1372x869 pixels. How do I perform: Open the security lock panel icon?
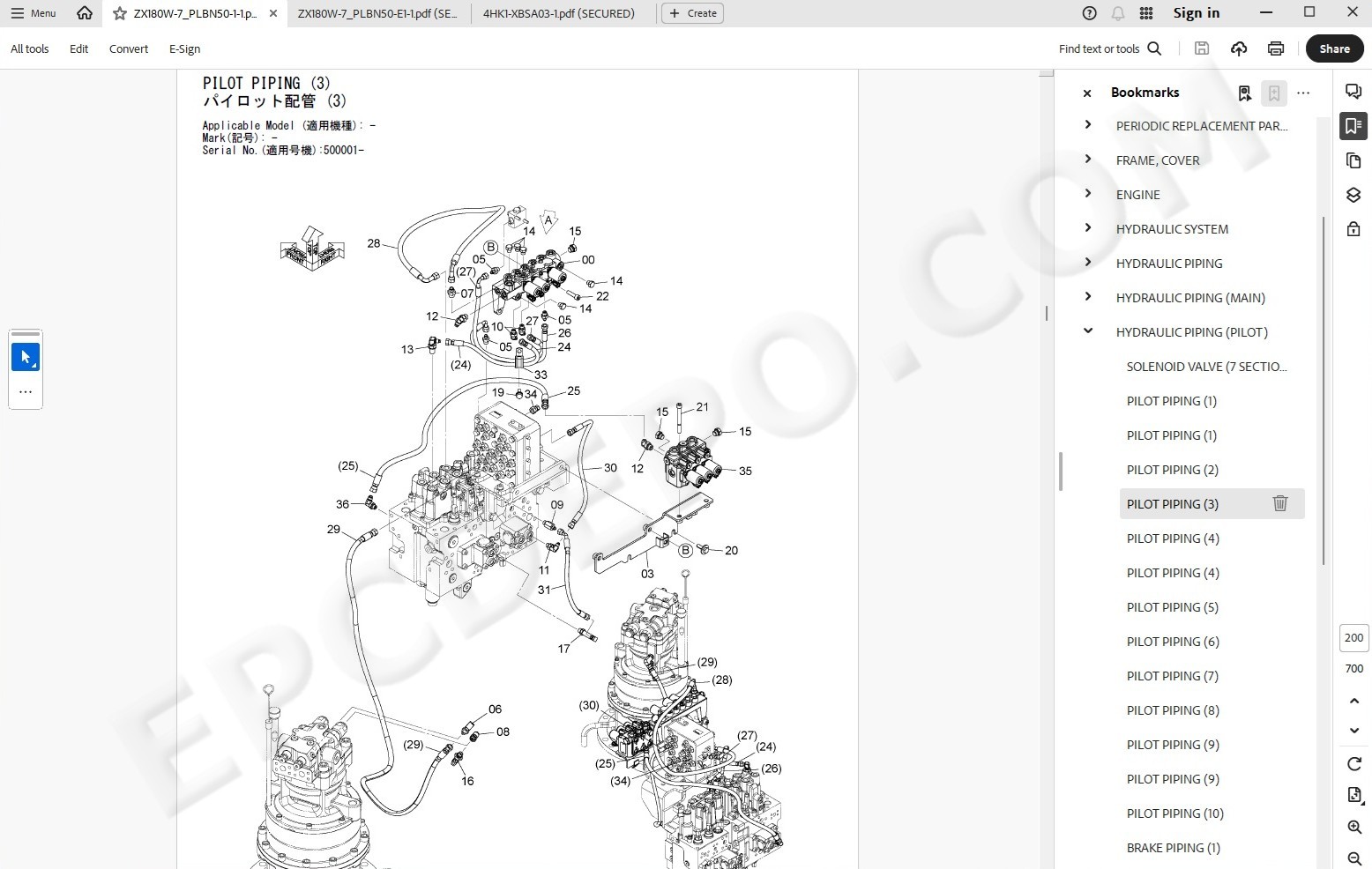(x=1353, y=229)
